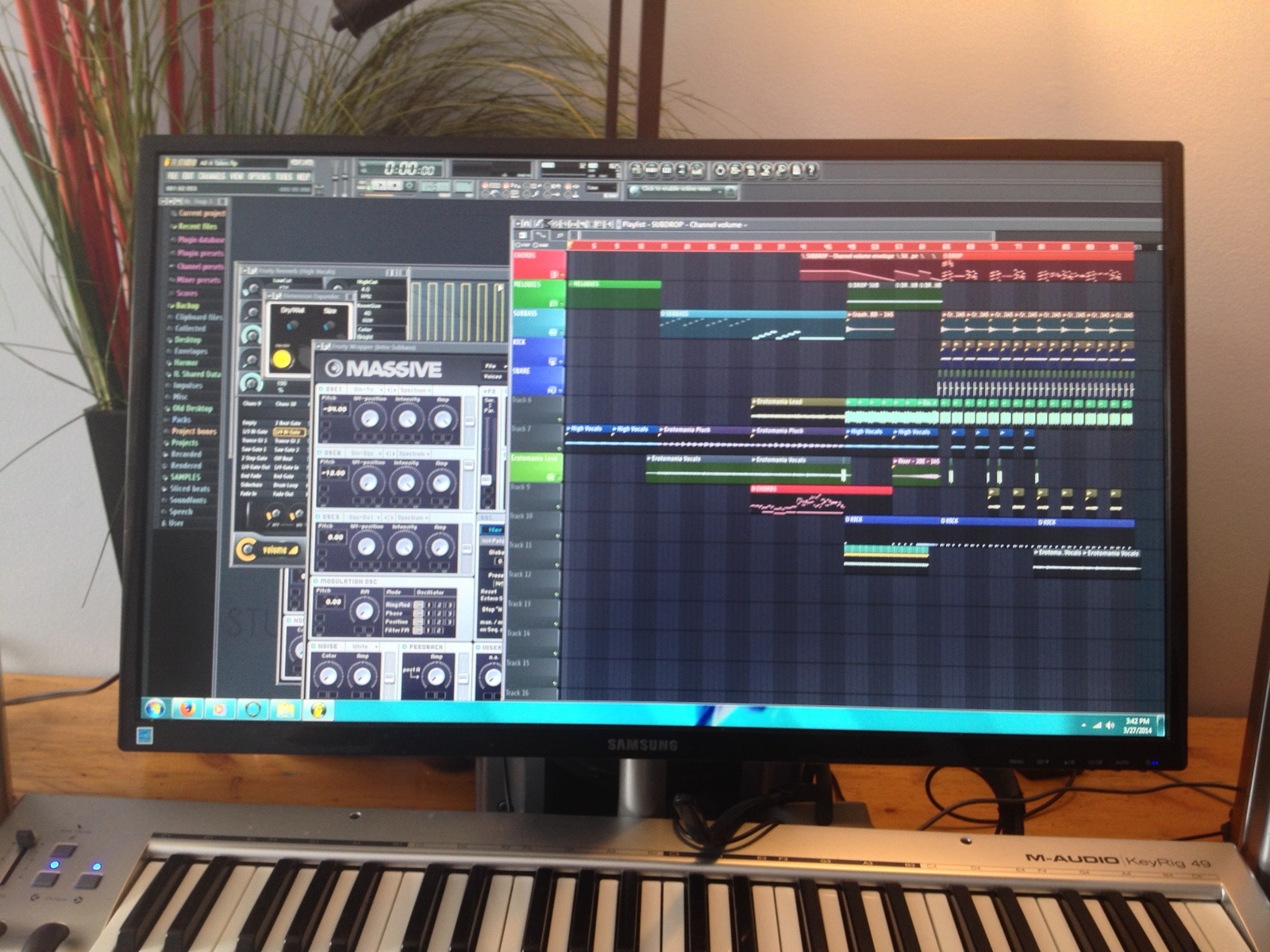Click 'Click to enable online news' panel
Screen dimensions: 1270x952
pyautogui.click(x=682, y=190)
